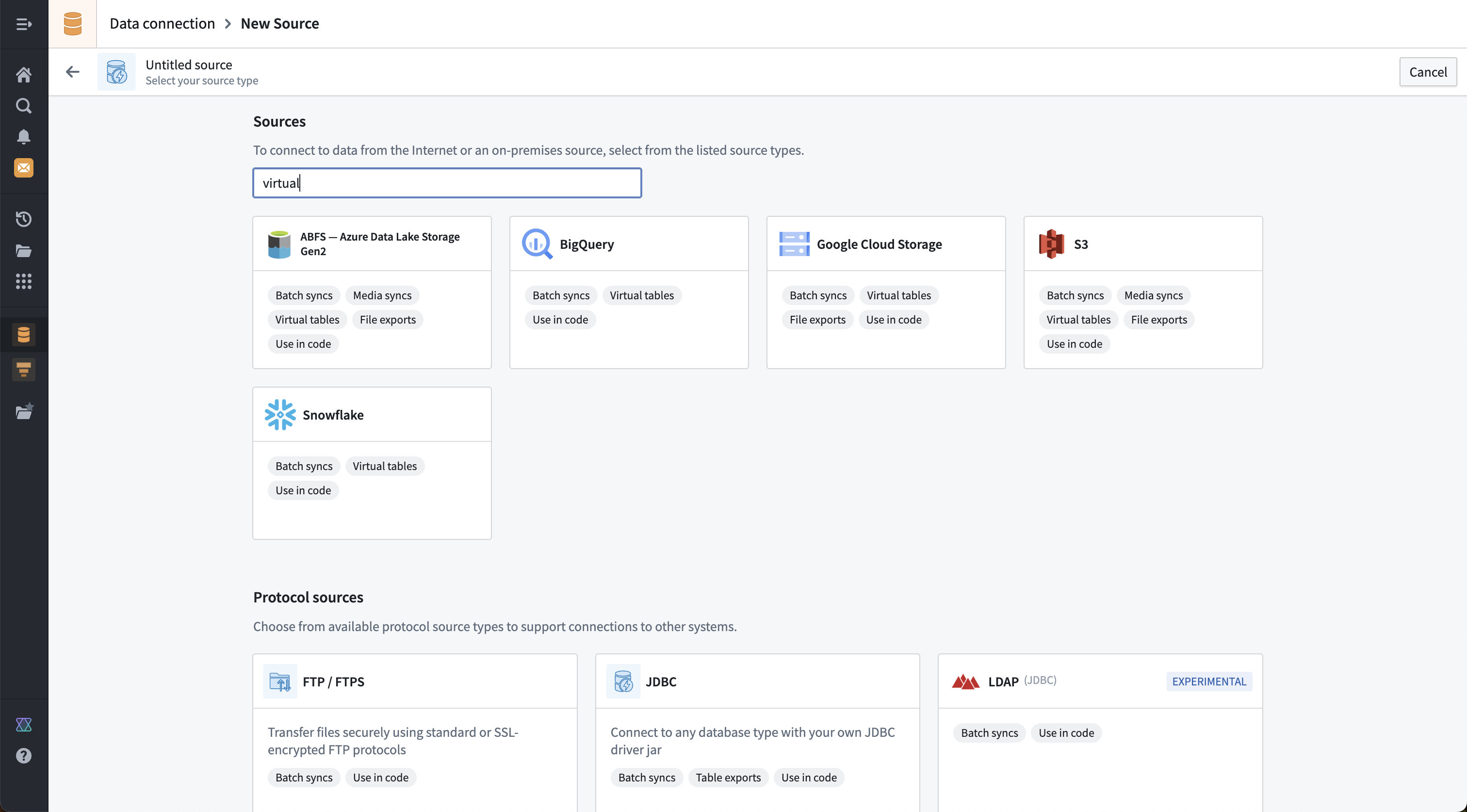Click Media syncs tag in S3 card

[1153, 295]
